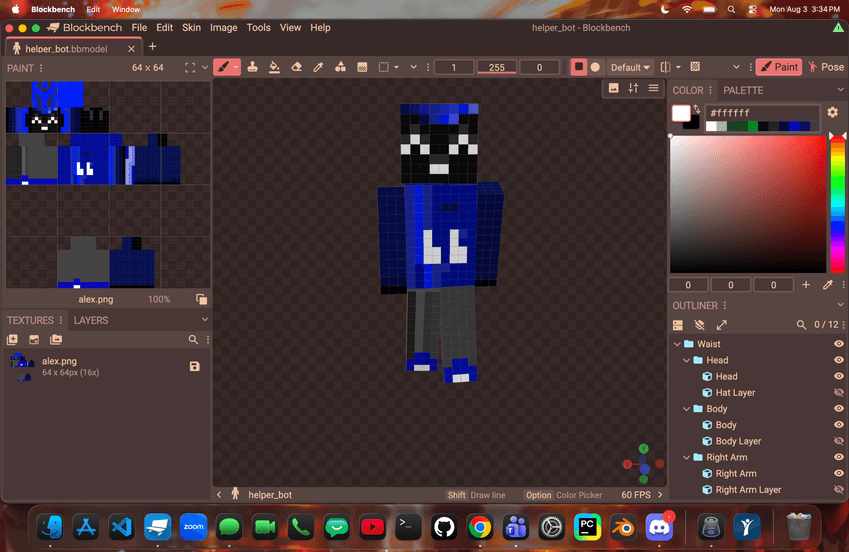This screenshot has width=849, height=552.
Task: Hide the Body cube
Action: [839, 425]
